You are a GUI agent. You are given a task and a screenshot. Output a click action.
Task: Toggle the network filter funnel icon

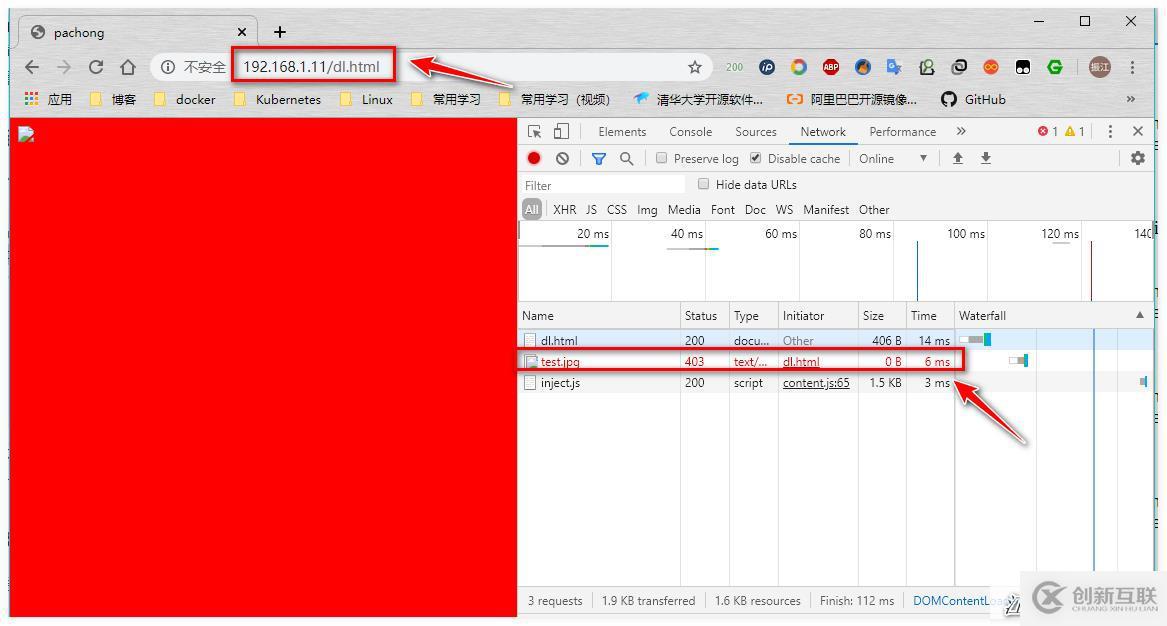[598, 159]
